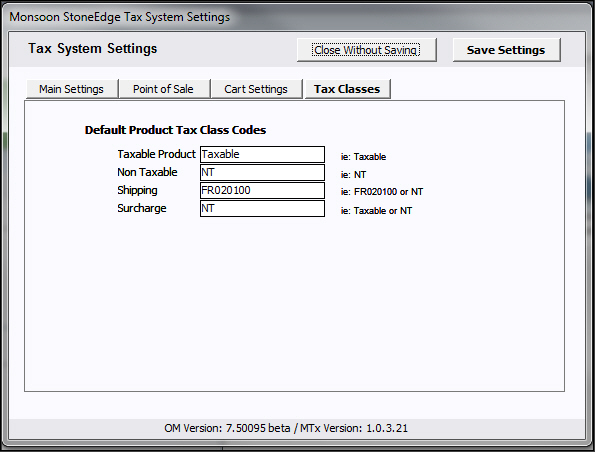Click the Non Taxable code field

click(x=262, y=172)
